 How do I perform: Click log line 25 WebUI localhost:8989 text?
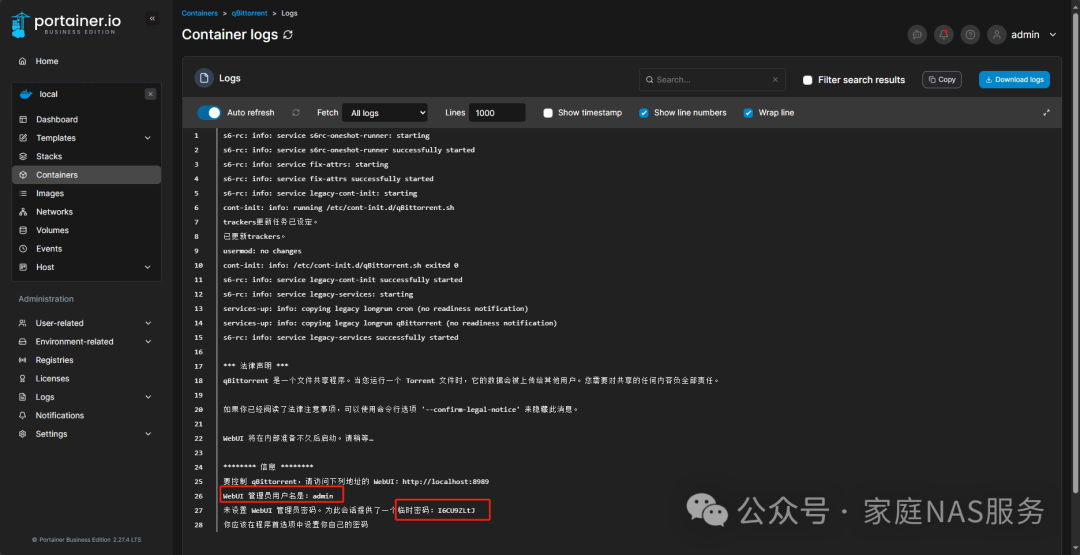tap(356, 481)
